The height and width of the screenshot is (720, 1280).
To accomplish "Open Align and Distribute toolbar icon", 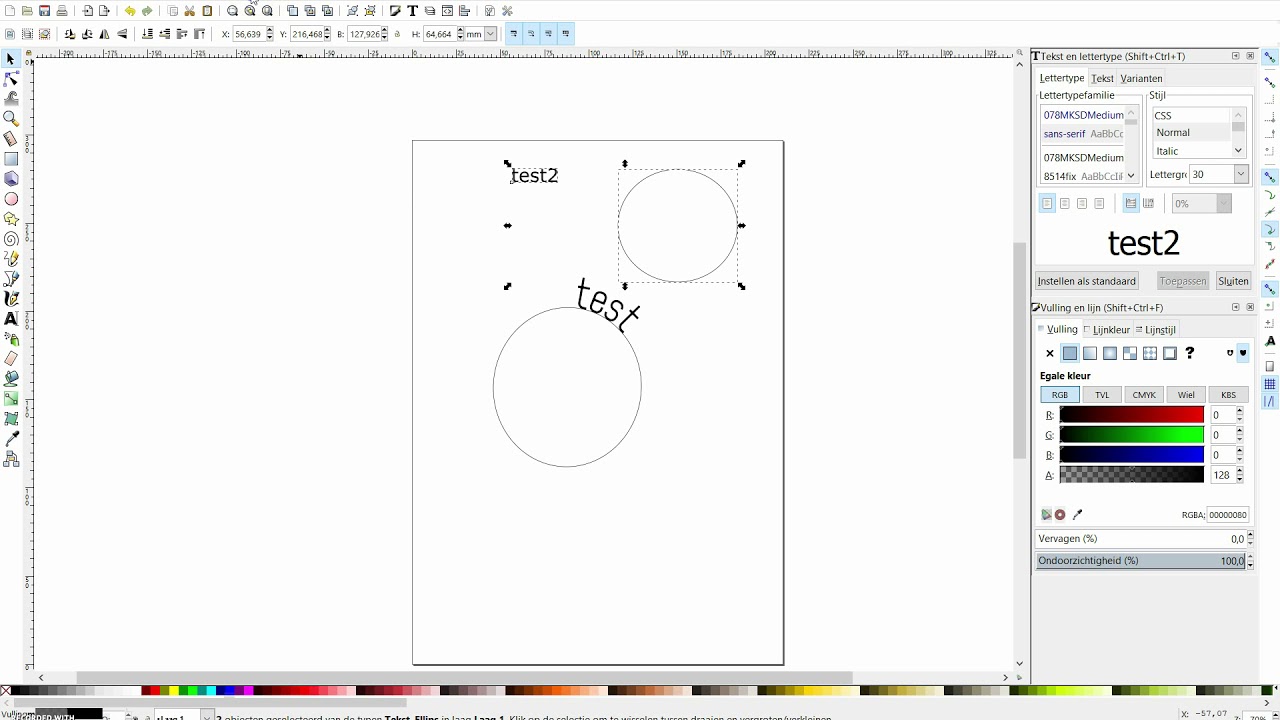I will [x=465, y=11].
